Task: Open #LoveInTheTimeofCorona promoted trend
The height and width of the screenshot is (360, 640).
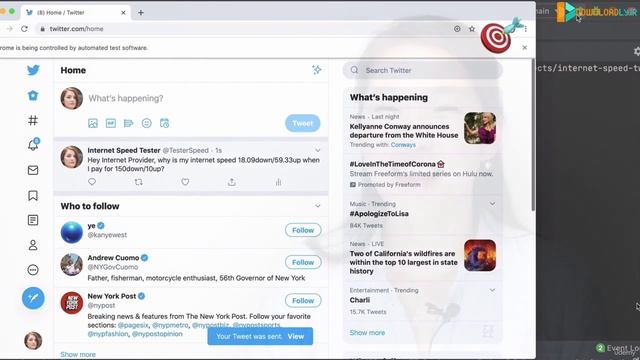Action: (x=422, y=174)
